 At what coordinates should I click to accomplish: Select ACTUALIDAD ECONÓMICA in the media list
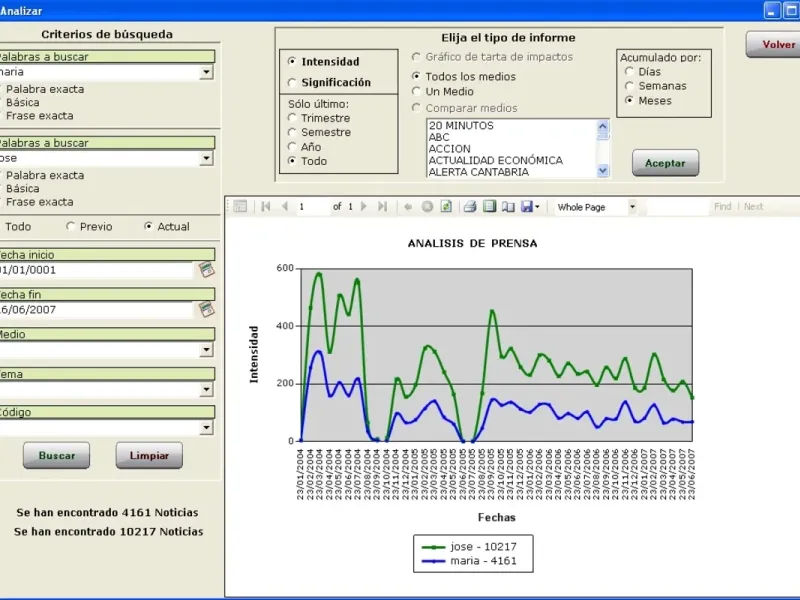tap(512, 161)
